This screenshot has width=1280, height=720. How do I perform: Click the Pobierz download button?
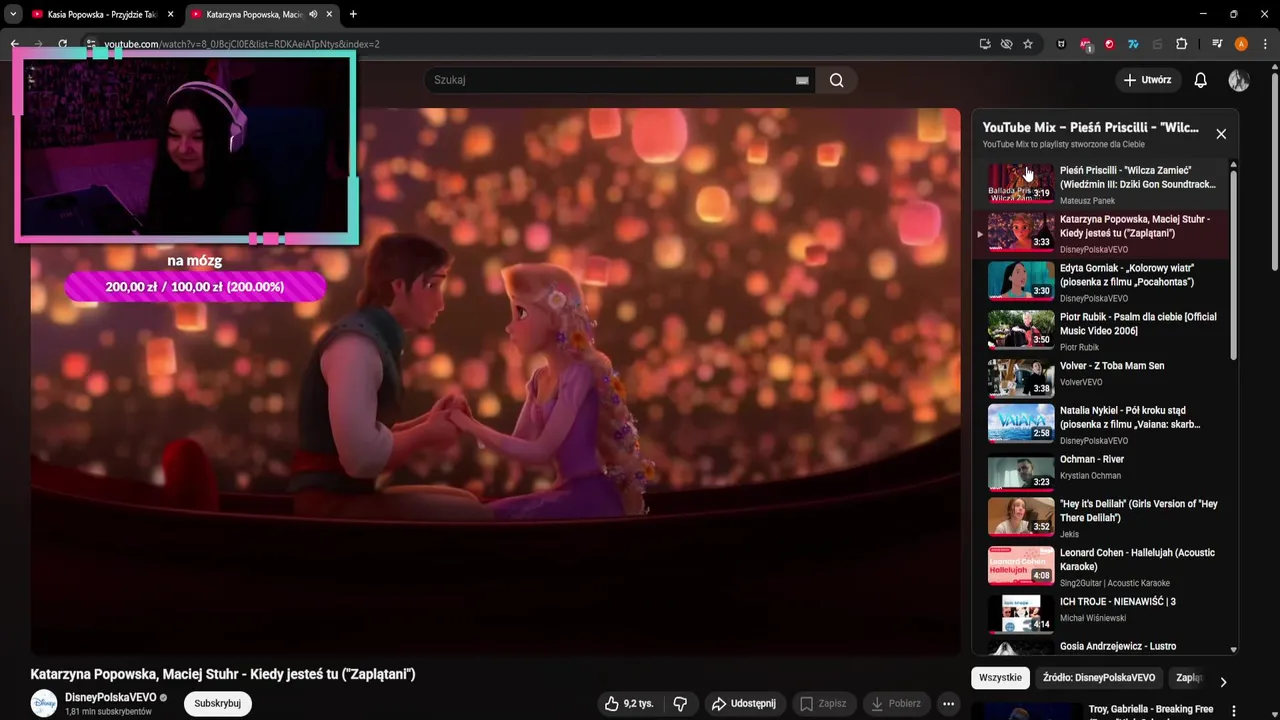click(x=896, y=704)
